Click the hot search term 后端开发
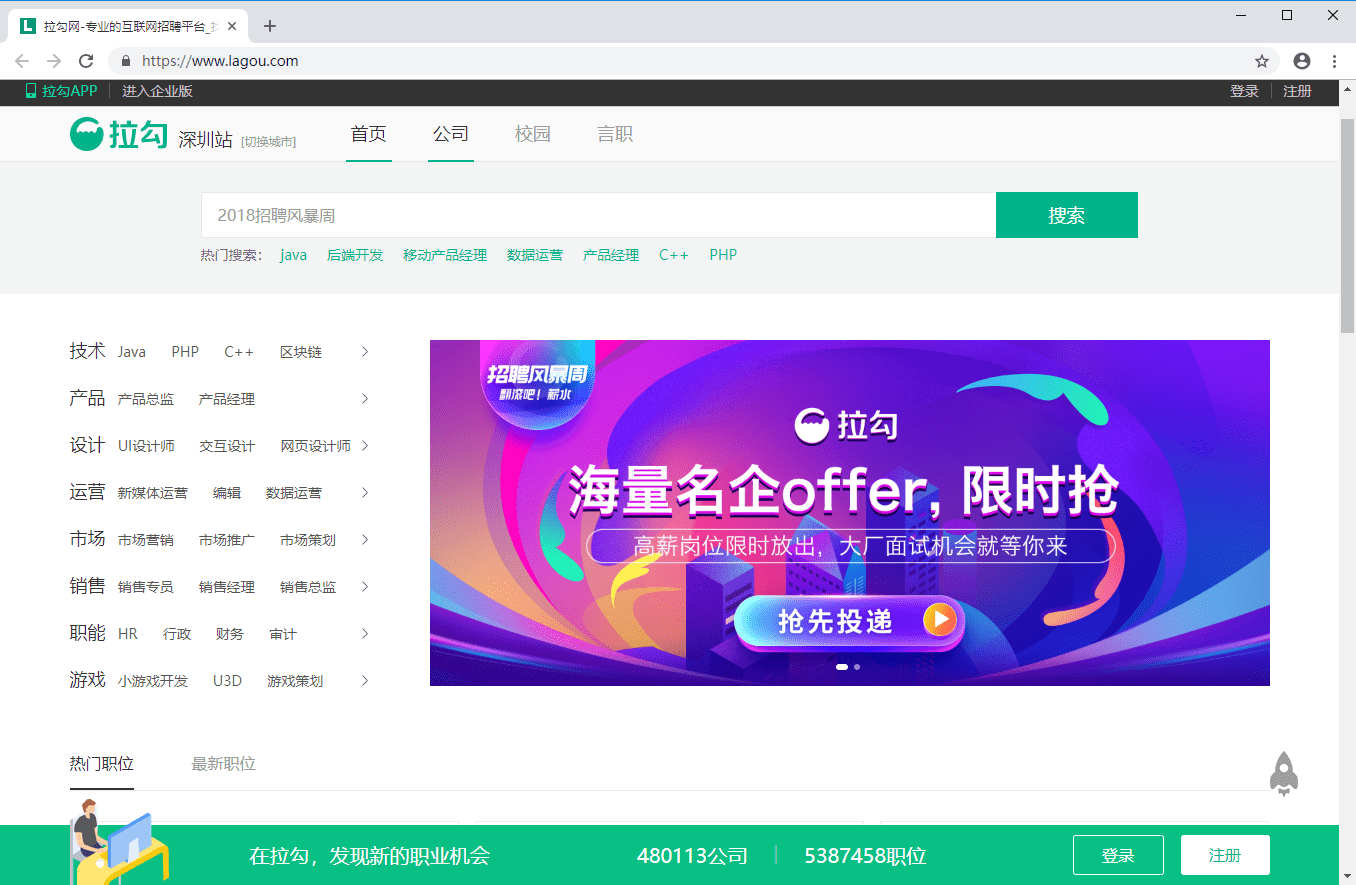Screen dimensions: 1356x885 pos(355,255)
